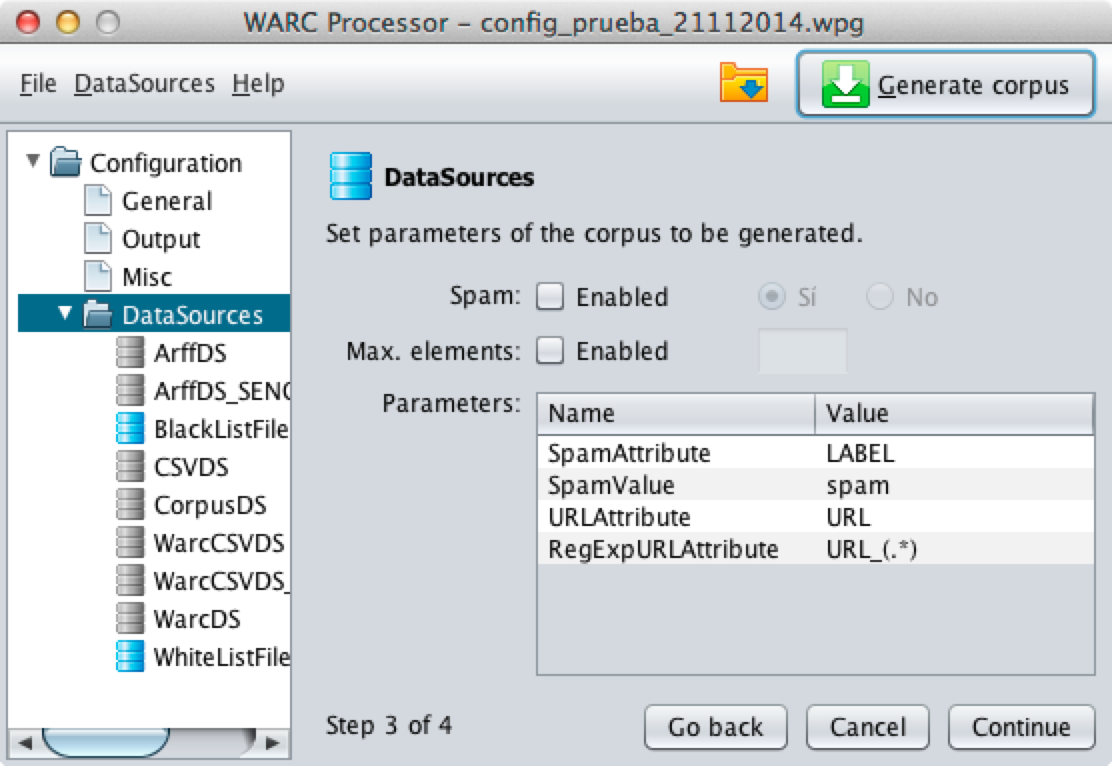Image resolution: width=1112 pixels, height=766 pixels.
Task: Click the CorpusDS data source icon
Action: [x=130, y=505]
